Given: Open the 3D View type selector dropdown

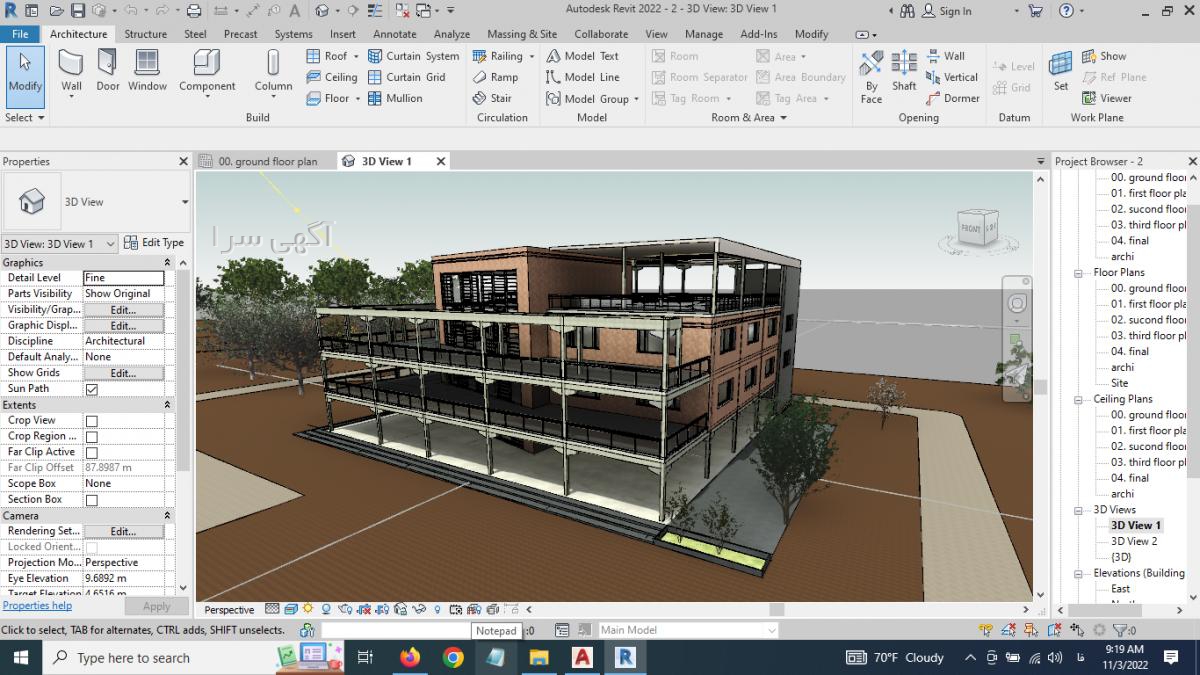Looking at the screenshot, I should click(x=185, y=202).
